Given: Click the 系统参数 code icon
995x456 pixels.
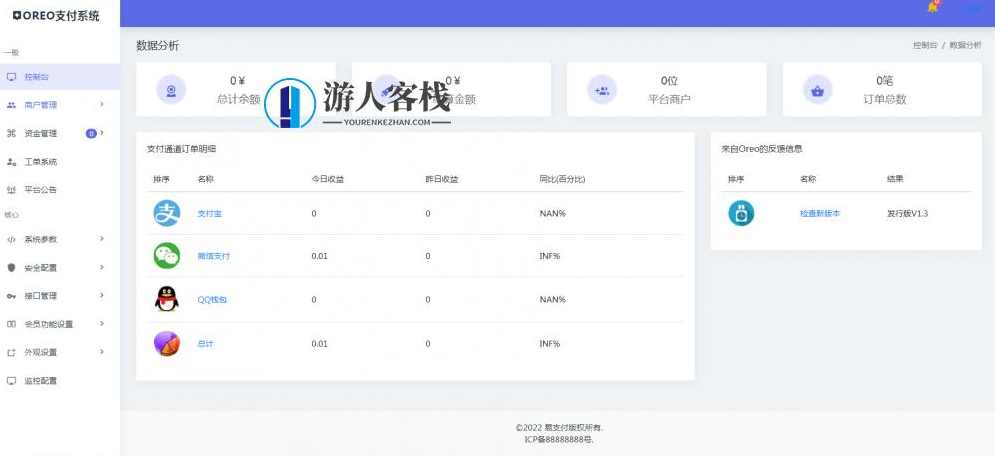Looking at the screenshot, I should pyautogui.click(x=11, y=239).
